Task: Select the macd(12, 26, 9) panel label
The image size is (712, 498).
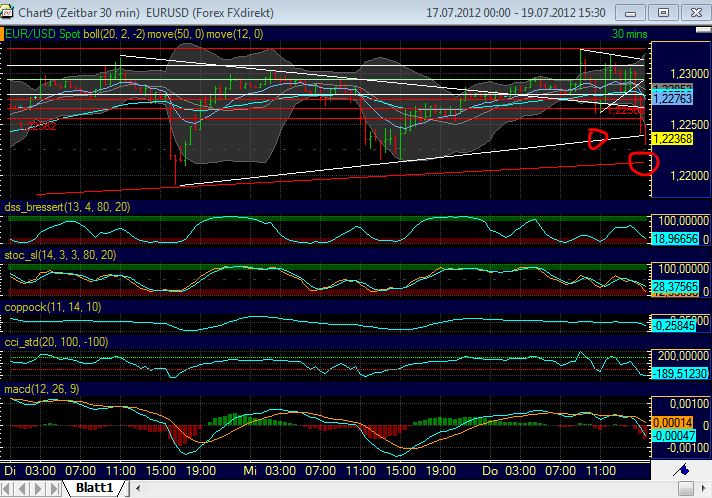Action: pos(41,389)
